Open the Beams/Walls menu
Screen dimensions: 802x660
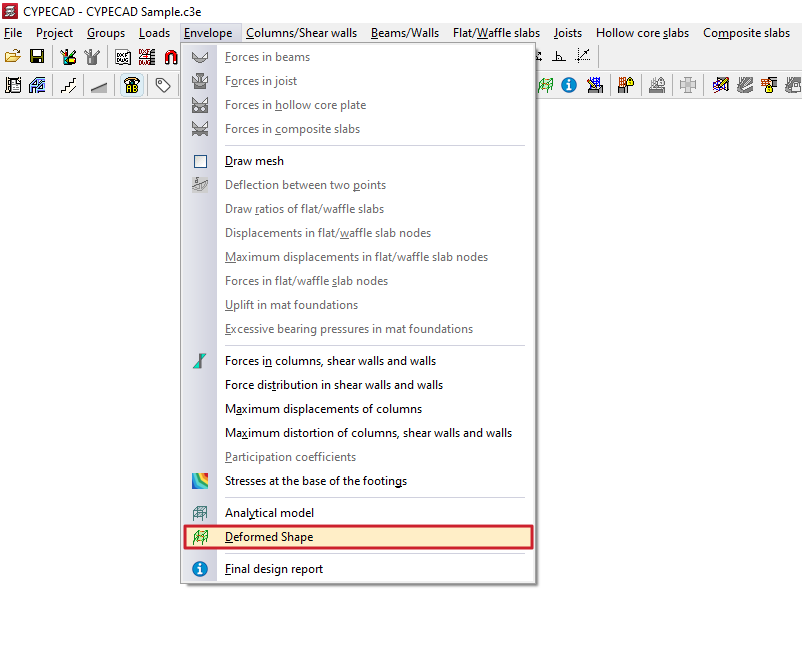pos(405,33)
